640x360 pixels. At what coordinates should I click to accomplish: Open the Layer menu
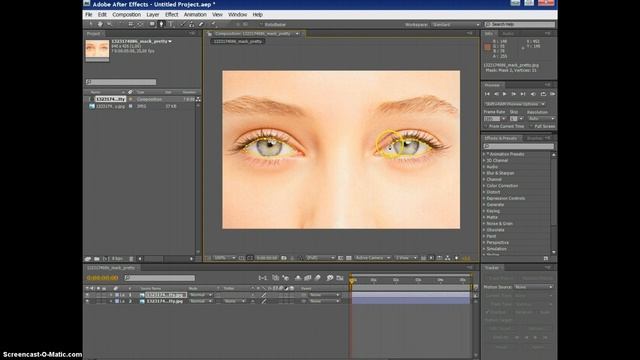click(x=153, y=15)
